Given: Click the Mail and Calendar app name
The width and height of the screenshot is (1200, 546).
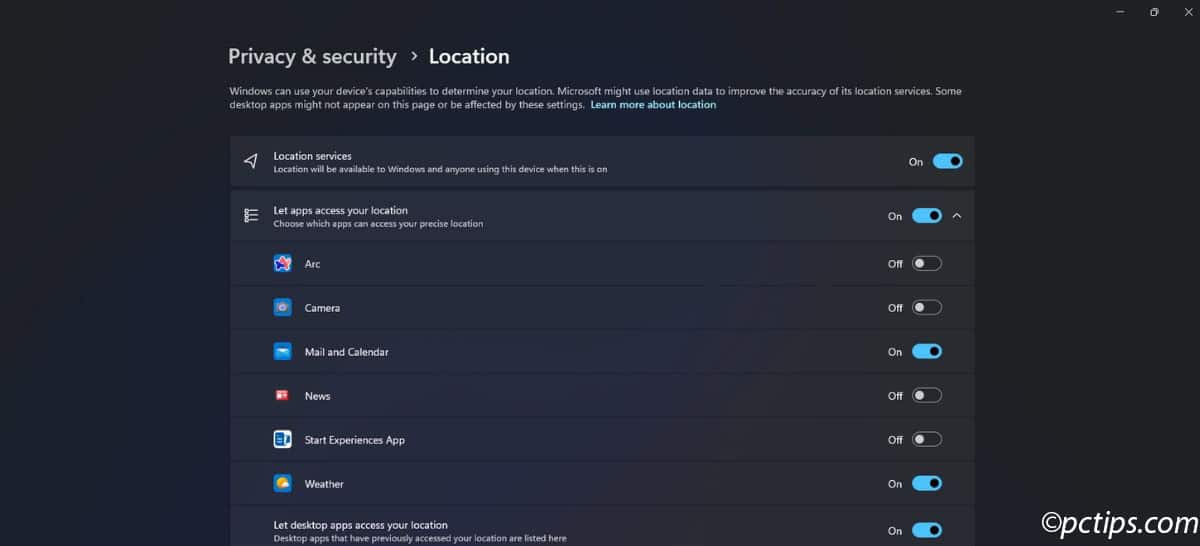Looking at the screenshot, I should pyautogui.click(x=347, y=352).
